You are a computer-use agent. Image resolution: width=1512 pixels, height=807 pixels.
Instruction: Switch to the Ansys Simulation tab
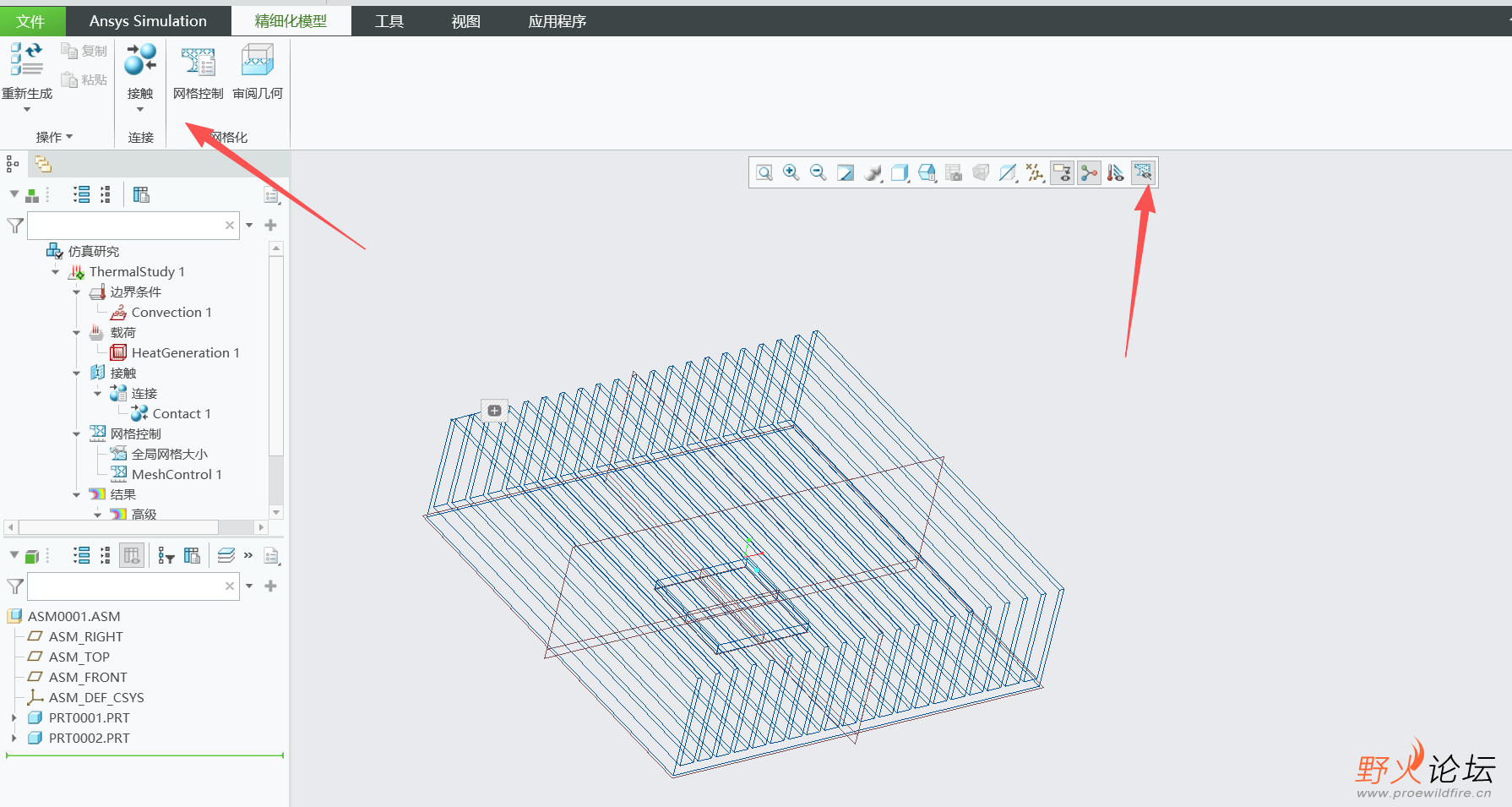pyautogui.click(x=148, y=21)
